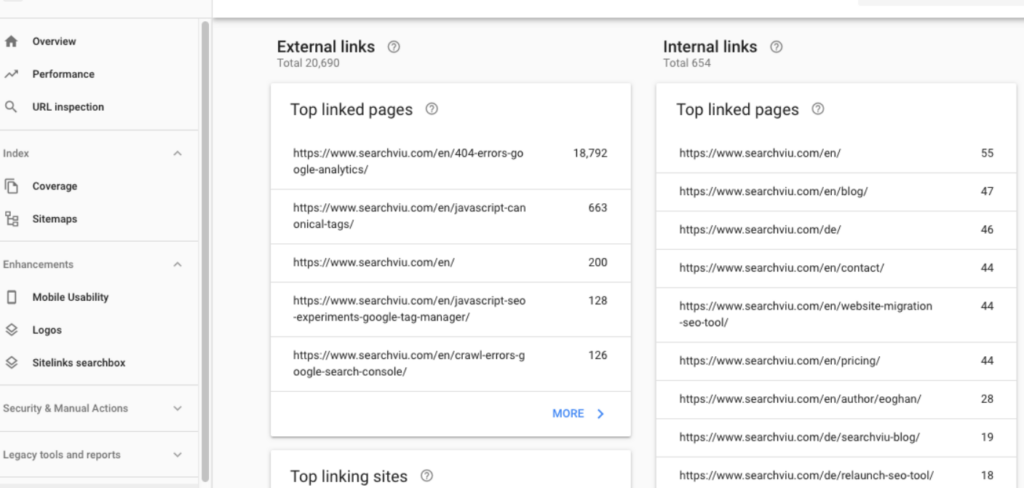The height and width of the screenshot is (488, 1024).
Task: Select Sitemaps in the sidebar
Action: coord(54,219)
